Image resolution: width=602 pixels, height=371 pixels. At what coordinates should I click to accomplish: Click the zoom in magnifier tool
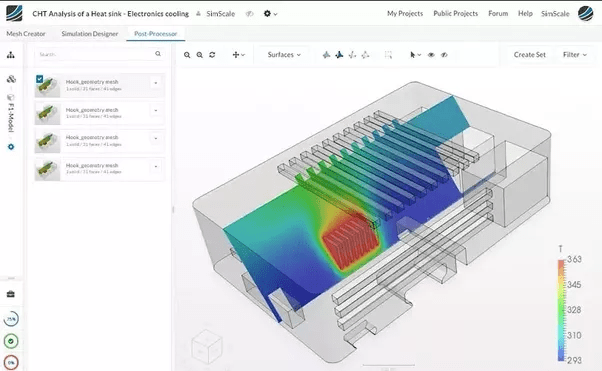point(187,55)
